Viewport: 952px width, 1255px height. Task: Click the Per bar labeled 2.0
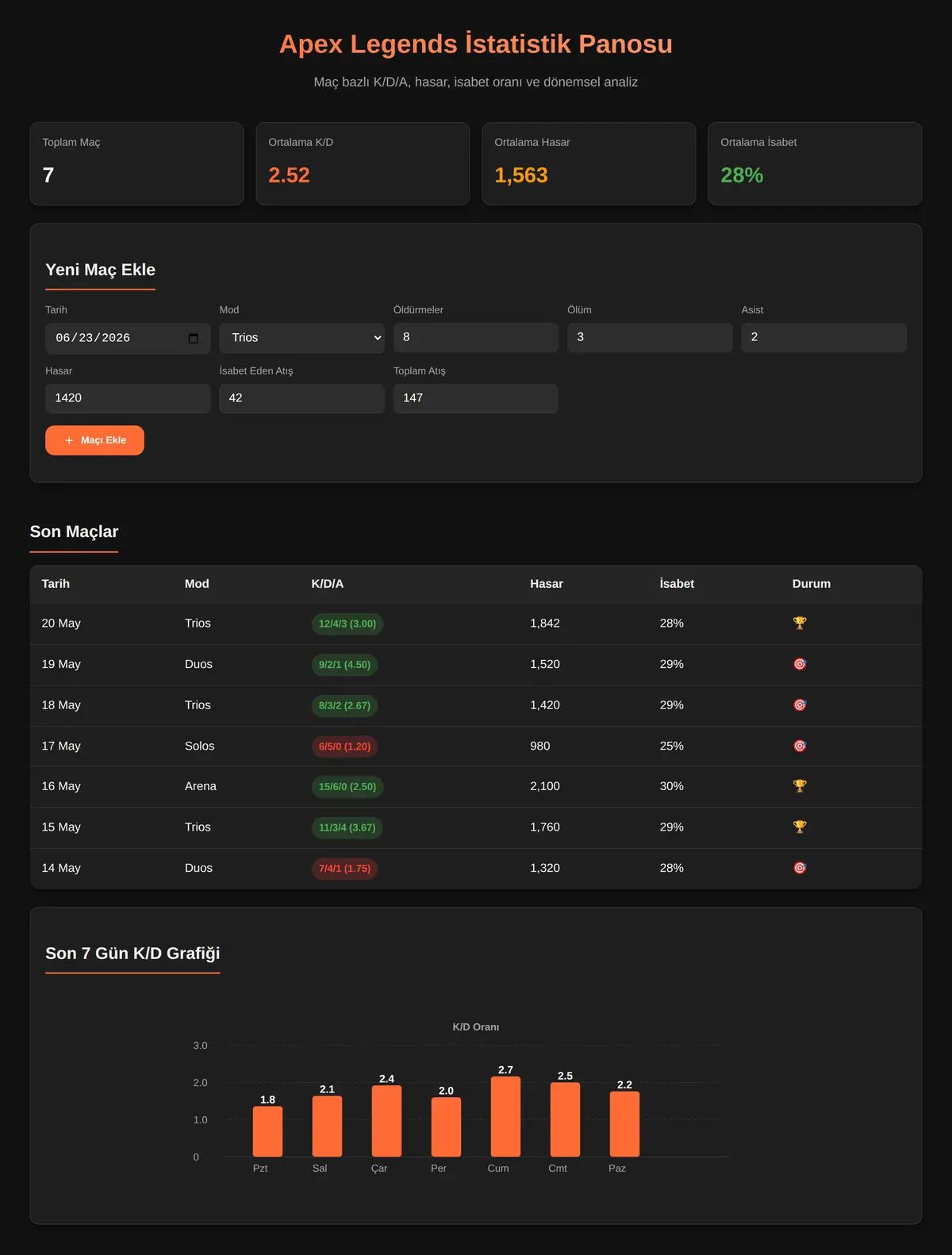point(446,1127)
